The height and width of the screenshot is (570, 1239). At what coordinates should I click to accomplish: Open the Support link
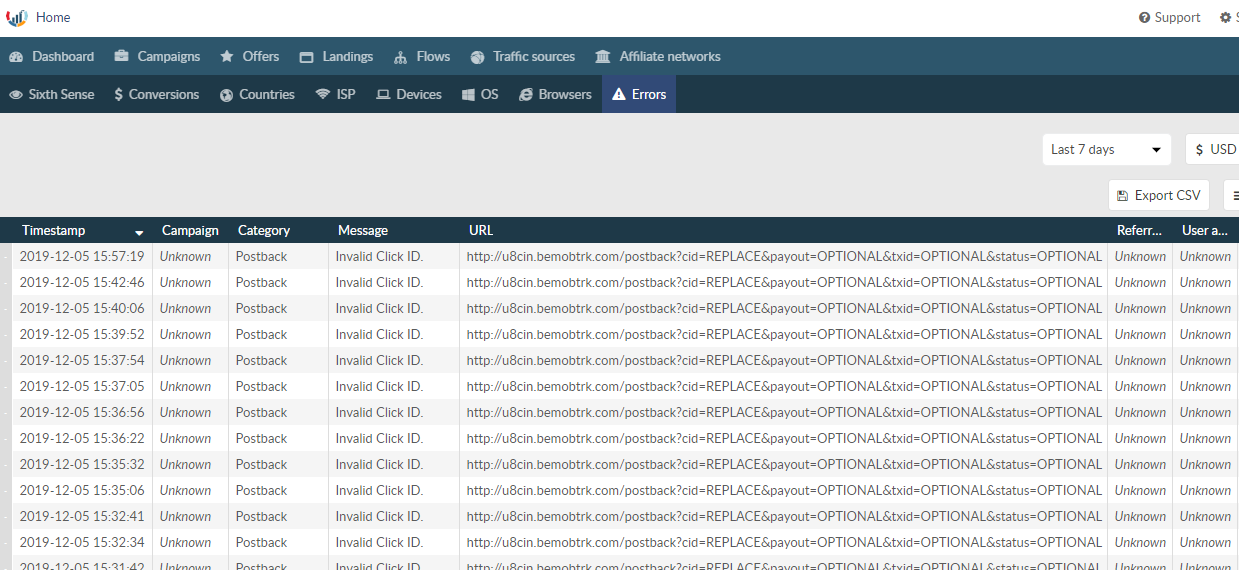[1169, 18]
